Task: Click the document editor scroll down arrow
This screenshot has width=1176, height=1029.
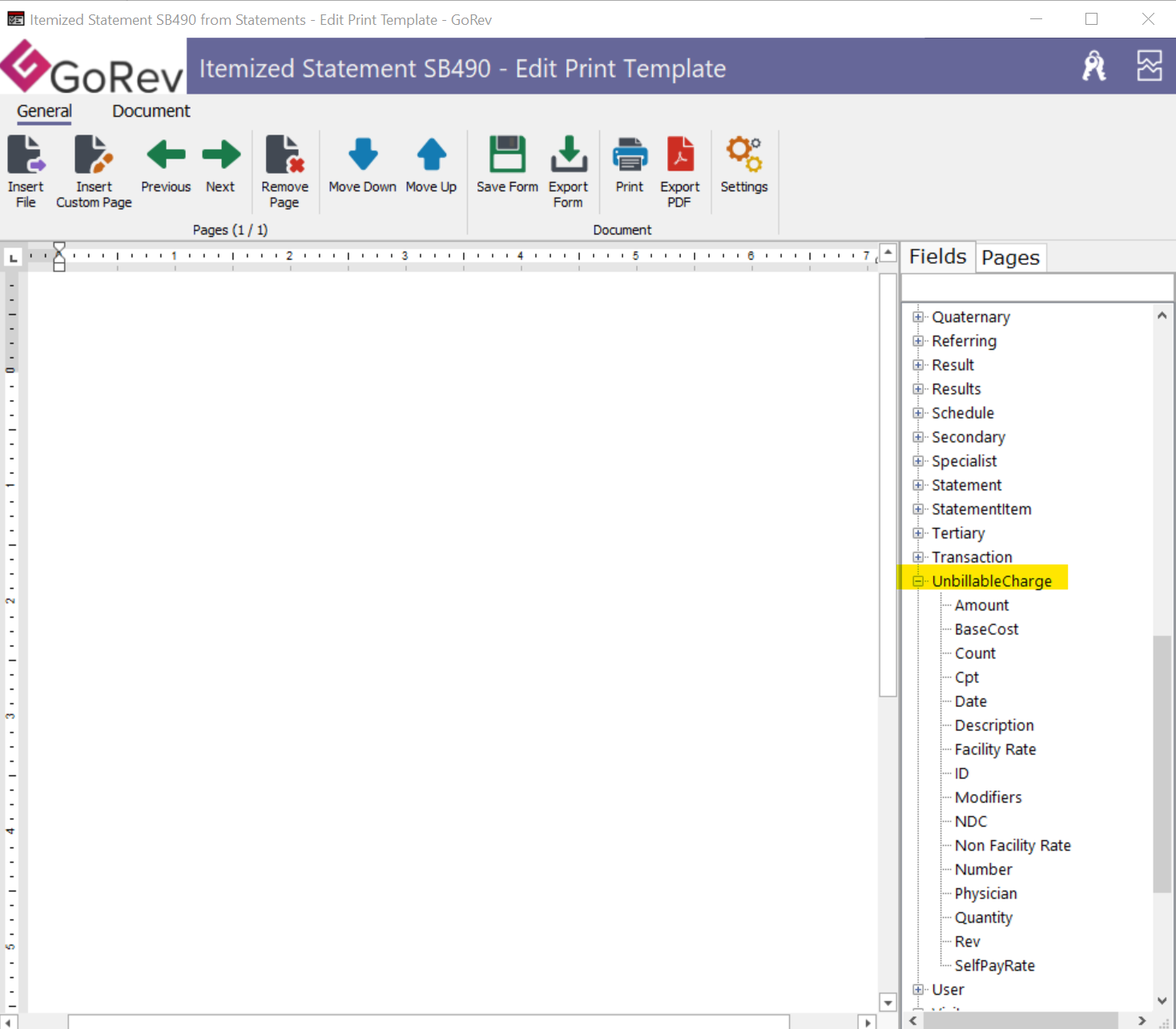Action: (x=888, y=1003)
